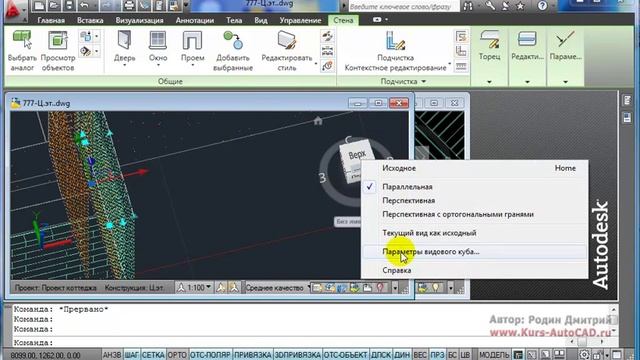Toggle ШАГ snap mode in status bar
Viewport: 640px width, 360px height.
[x=131, y=355]
